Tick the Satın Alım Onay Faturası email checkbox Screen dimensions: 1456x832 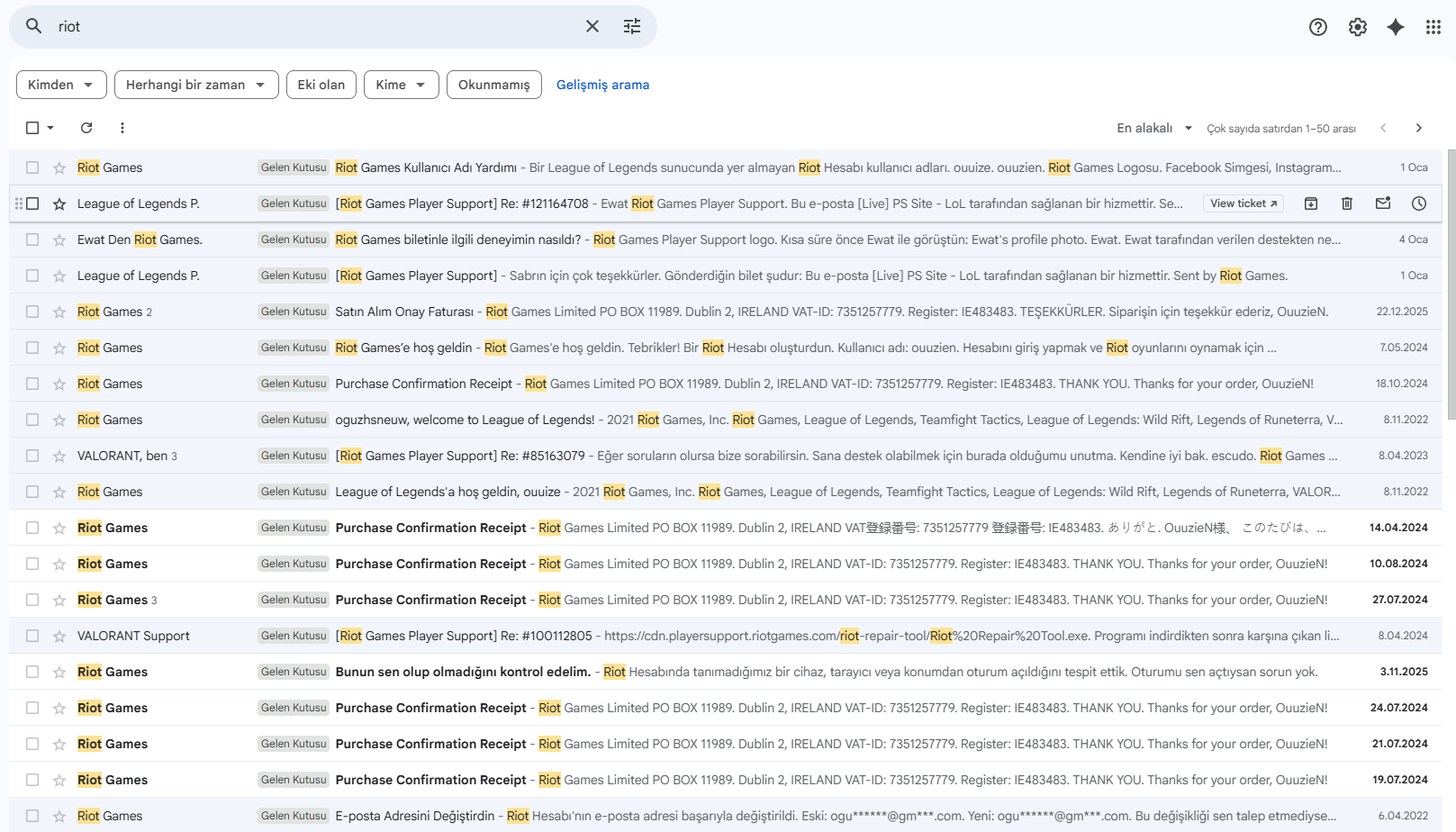[32, 312]
